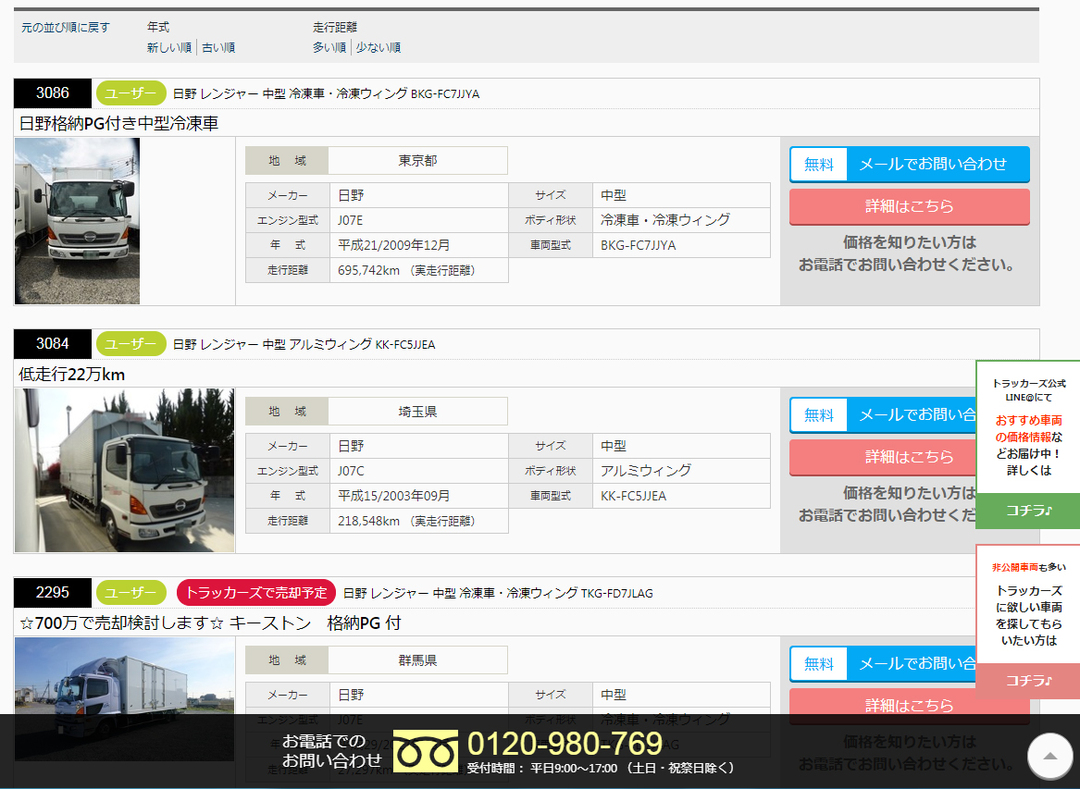Open the green LINE コチラ button
Viewport: 1080px width, 789px height.
pos(1028,511)
